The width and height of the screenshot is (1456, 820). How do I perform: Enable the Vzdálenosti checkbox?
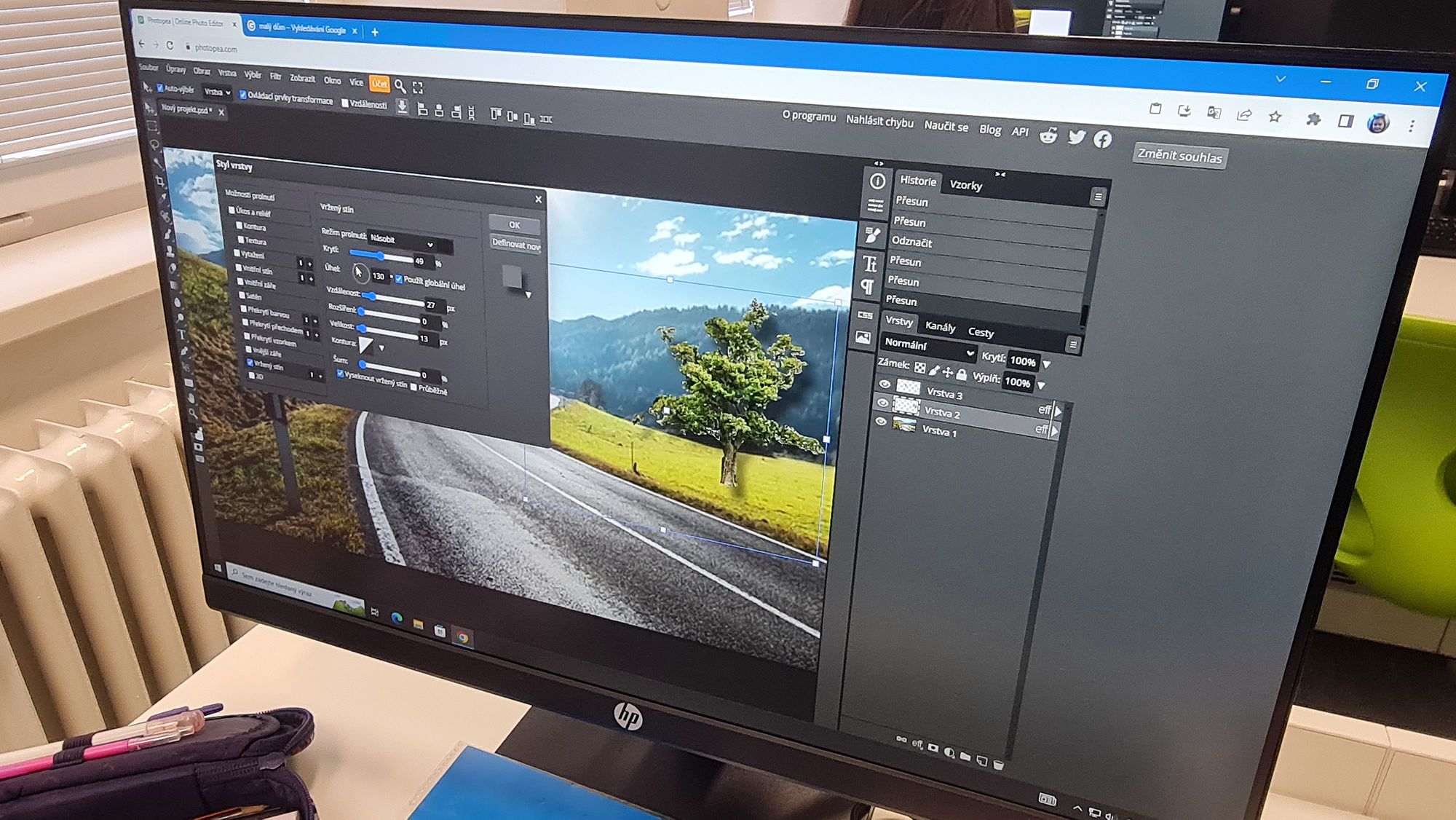click(345, 103)
